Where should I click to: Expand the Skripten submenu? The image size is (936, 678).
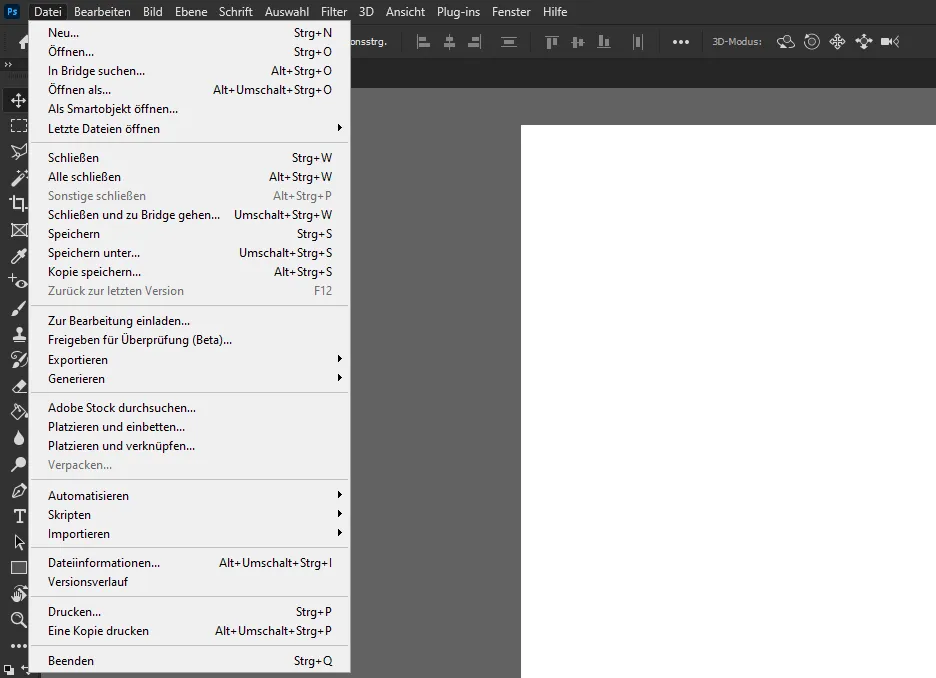tap(189, 514)
